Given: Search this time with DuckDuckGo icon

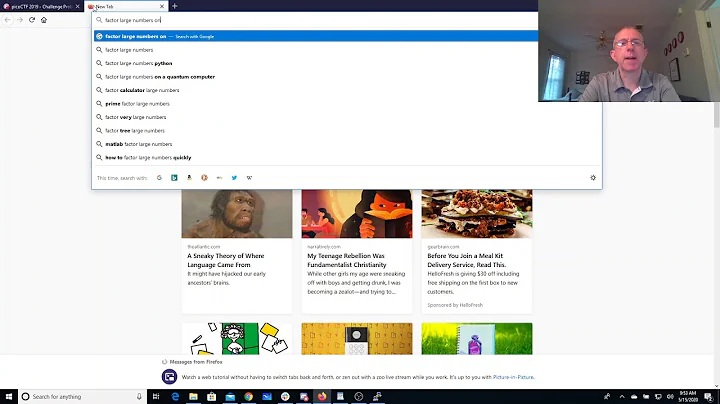Looking at the screenshot, I should tap(204, 178).
